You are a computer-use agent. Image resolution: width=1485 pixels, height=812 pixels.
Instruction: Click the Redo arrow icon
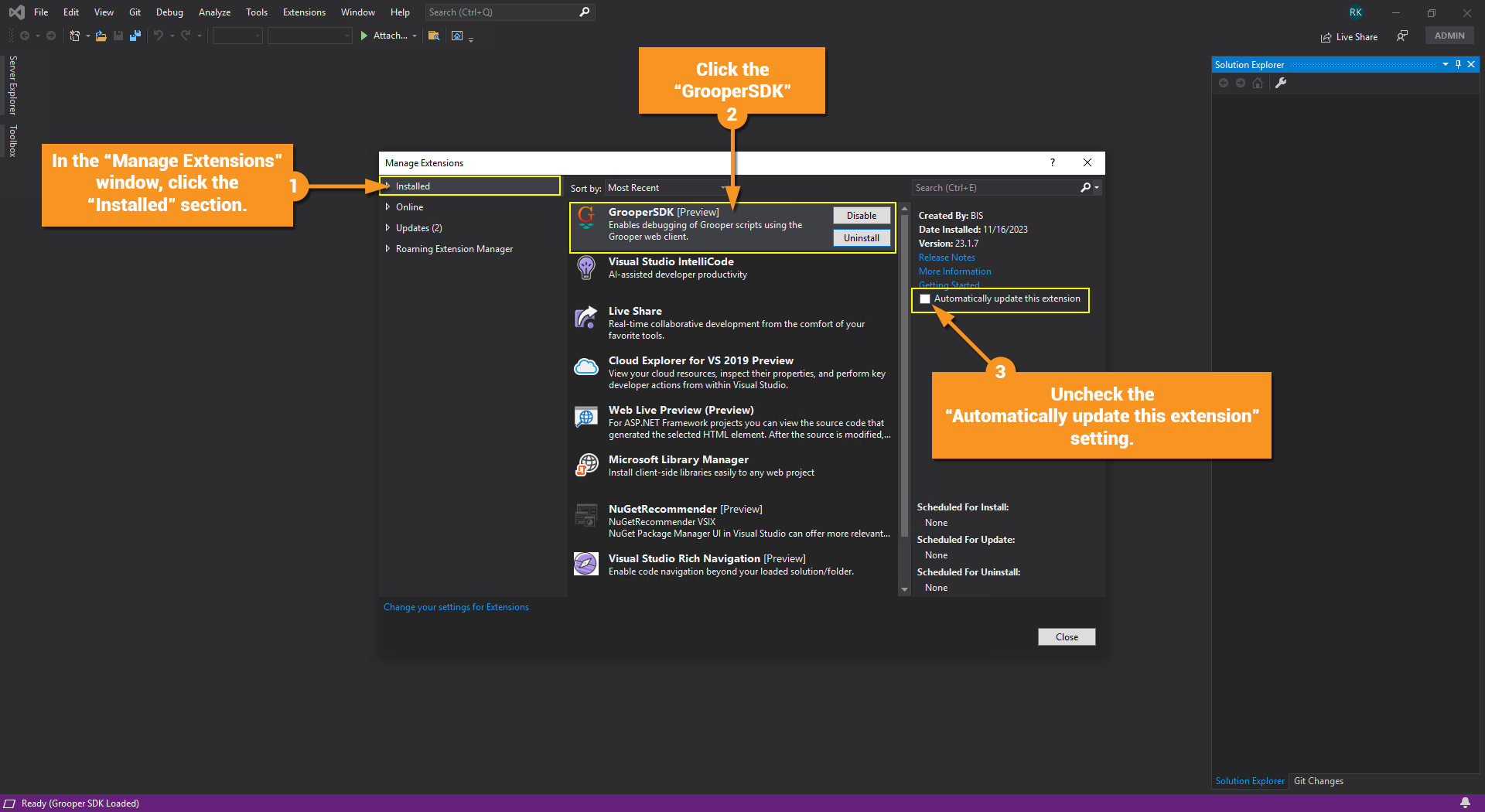(186, 36)
